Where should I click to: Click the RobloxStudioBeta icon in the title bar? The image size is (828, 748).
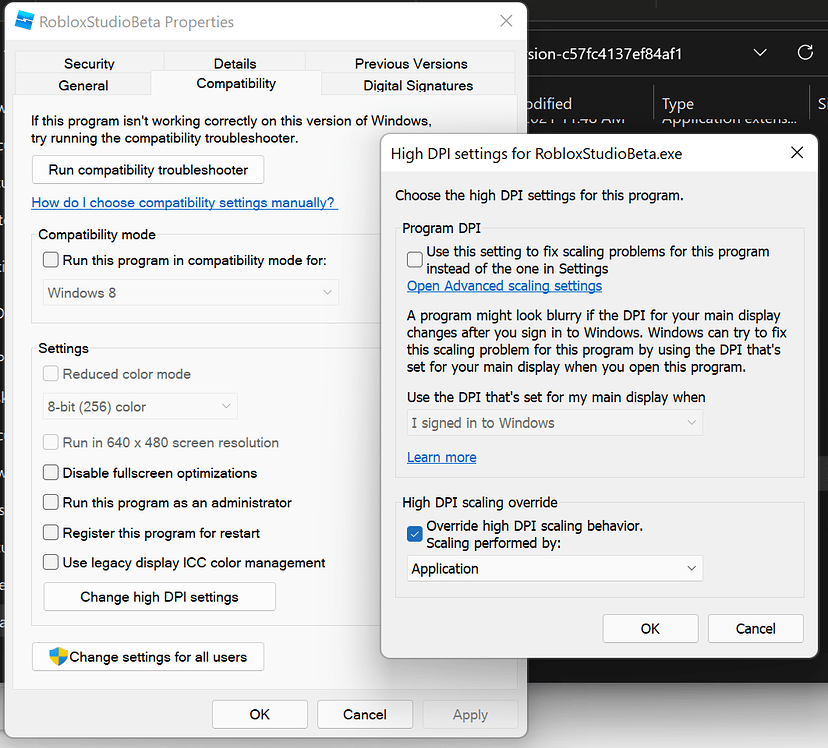(x=22, y=21)
